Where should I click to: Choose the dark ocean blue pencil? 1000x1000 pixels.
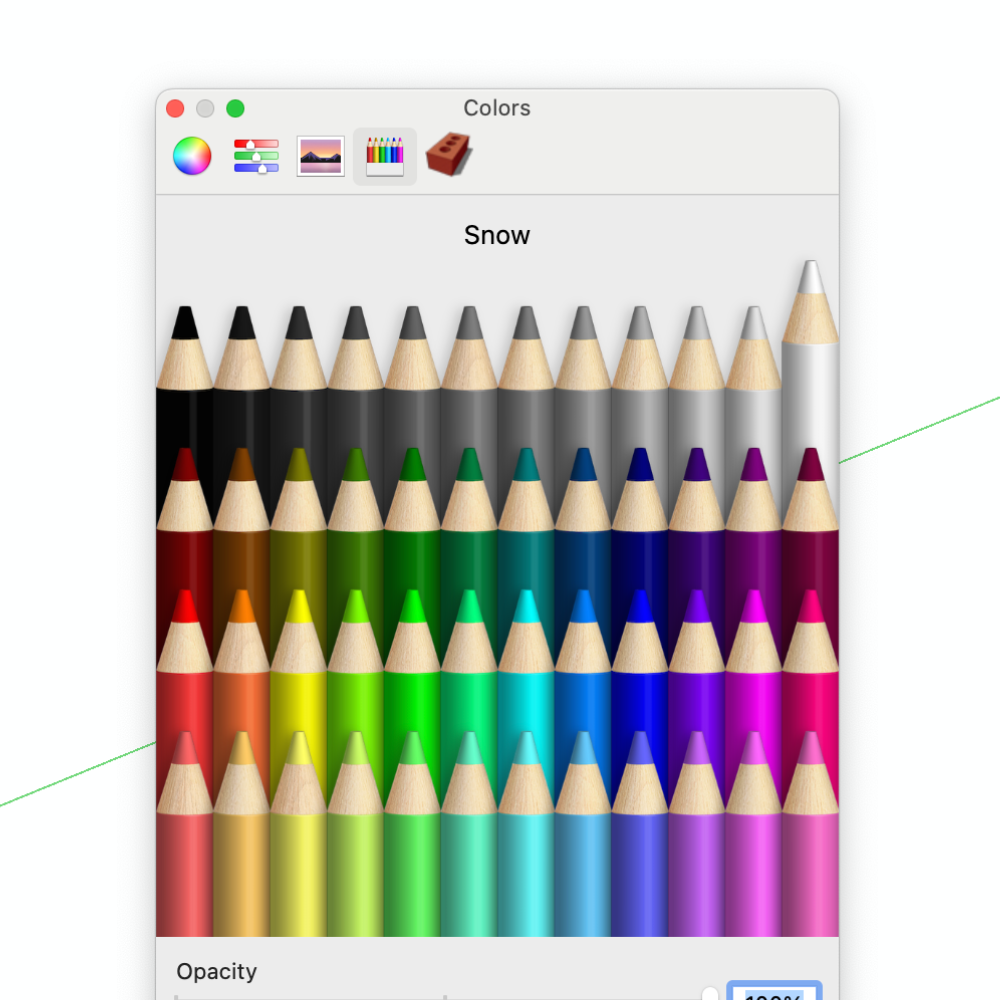pyautogui.click(x=583, y=518)
